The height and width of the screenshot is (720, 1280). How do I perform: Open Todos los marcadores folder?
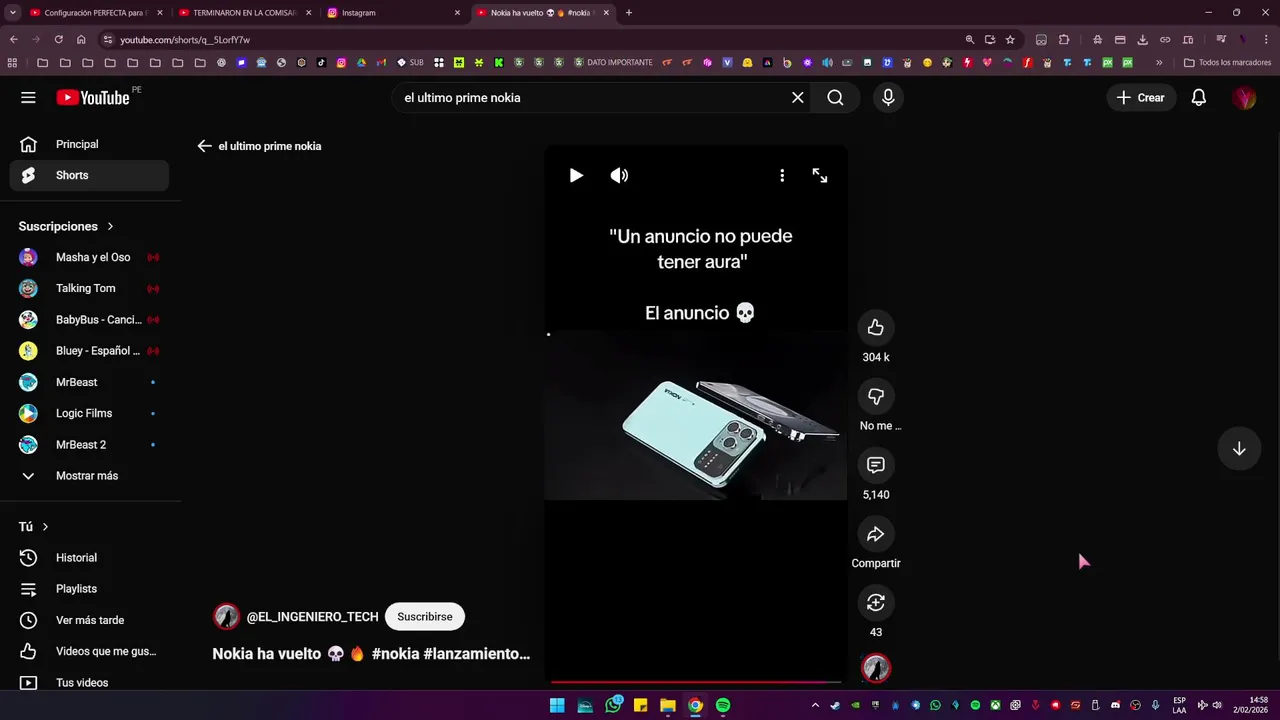tap(1227, 62)
